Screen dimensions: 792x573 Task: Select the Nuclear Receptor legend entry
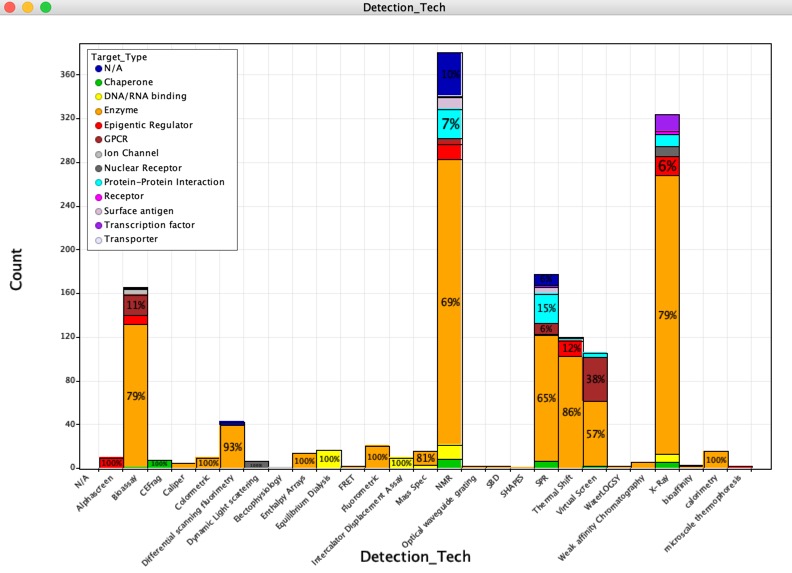(138, 168)
